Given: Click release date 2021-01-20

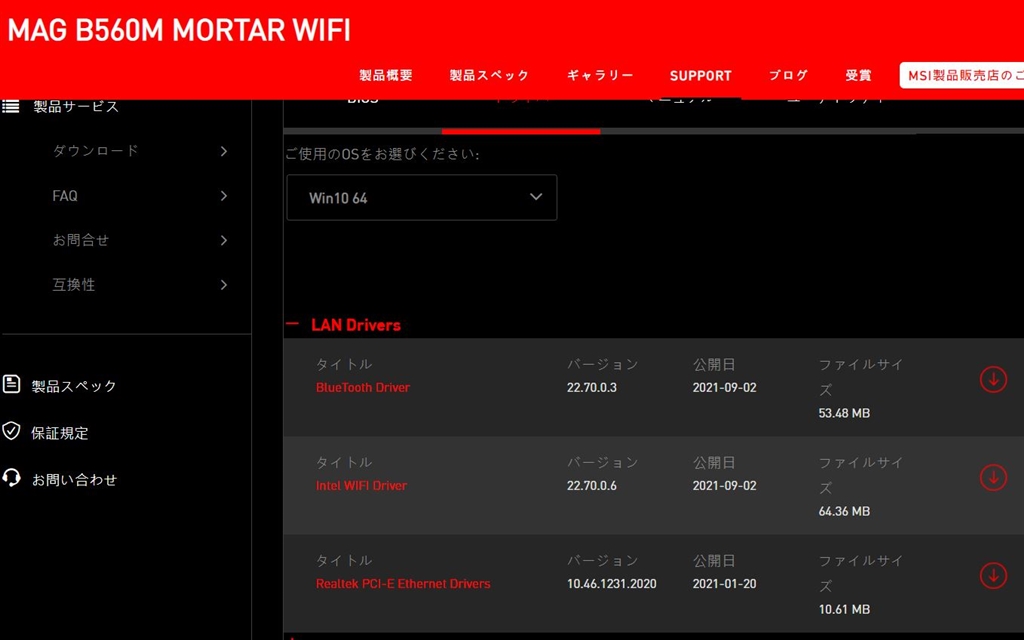Looking at the screenshot, I should pyautogui.click(x=724, y=584).
